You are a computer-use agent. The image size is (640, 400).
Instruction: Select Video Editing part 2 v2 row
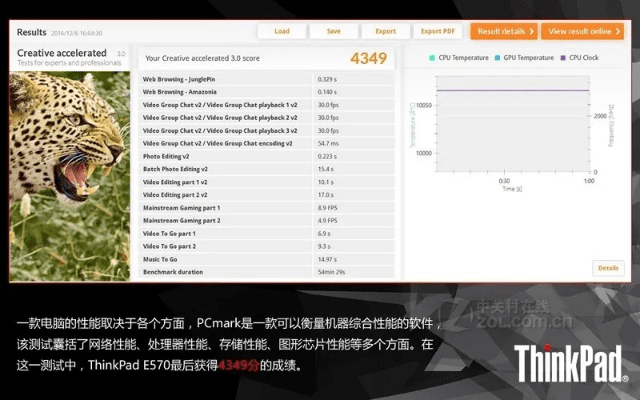coord(266,195)
